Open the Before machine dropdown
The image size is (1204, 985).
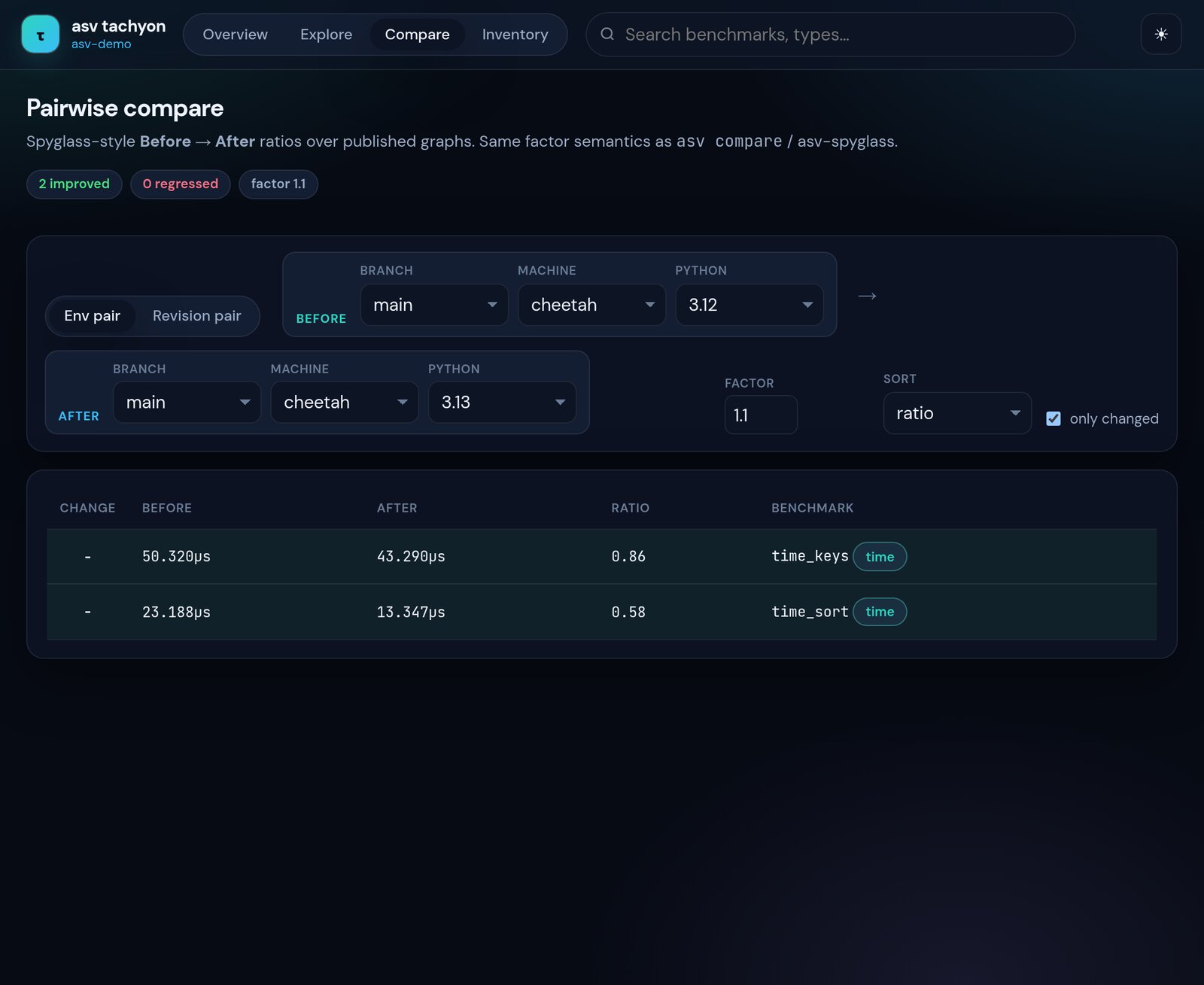591,305
